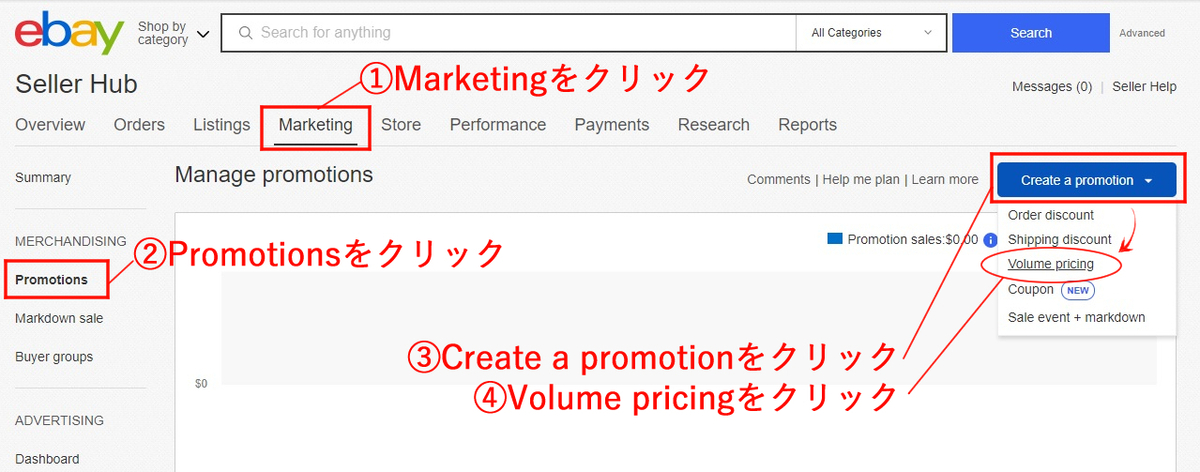The height and width of the screenshot is (472, 1200).
Task: Click the promotion sales info icon
Action: (990, 240)
